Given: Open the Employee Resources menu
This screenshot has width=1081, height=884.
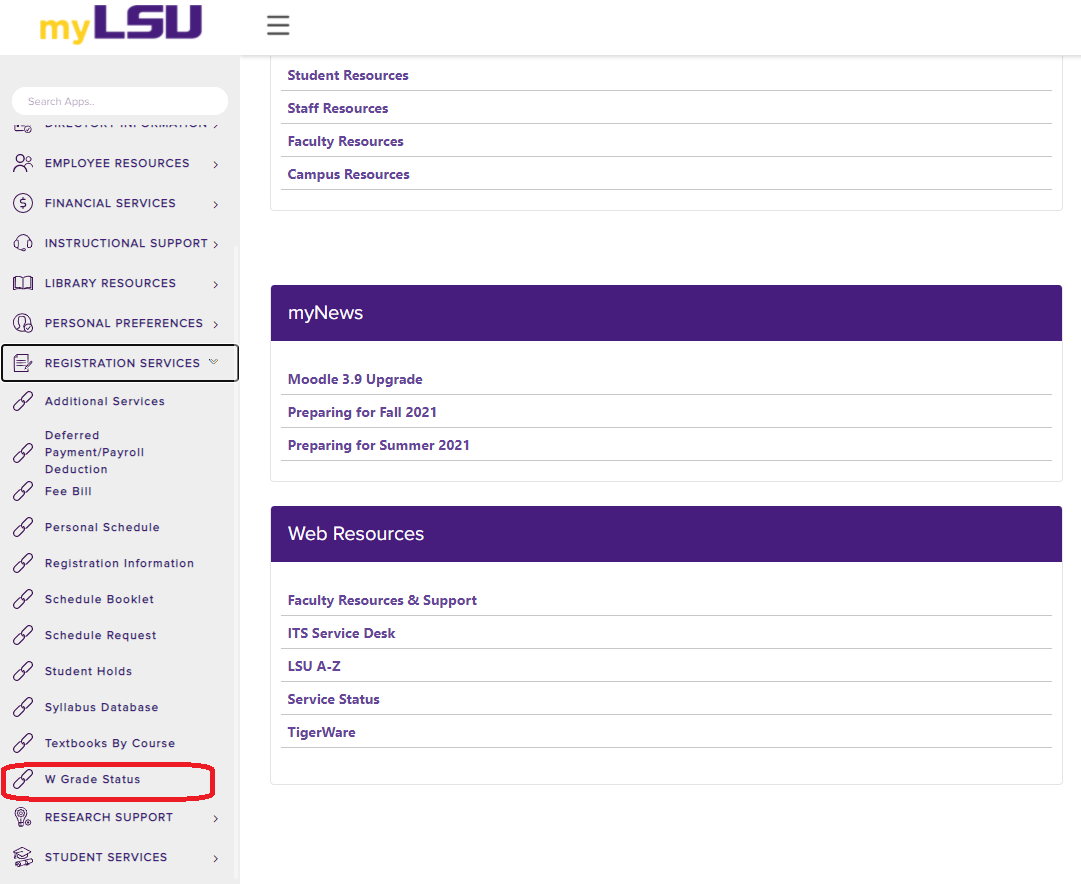Looking at the screenshot, I should pos(117,163).
